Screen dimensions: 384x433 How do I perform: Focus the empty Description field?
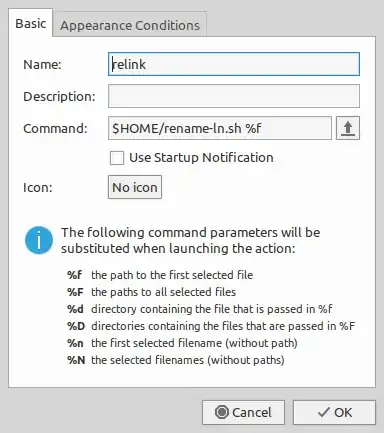click(x=234, y=96)
